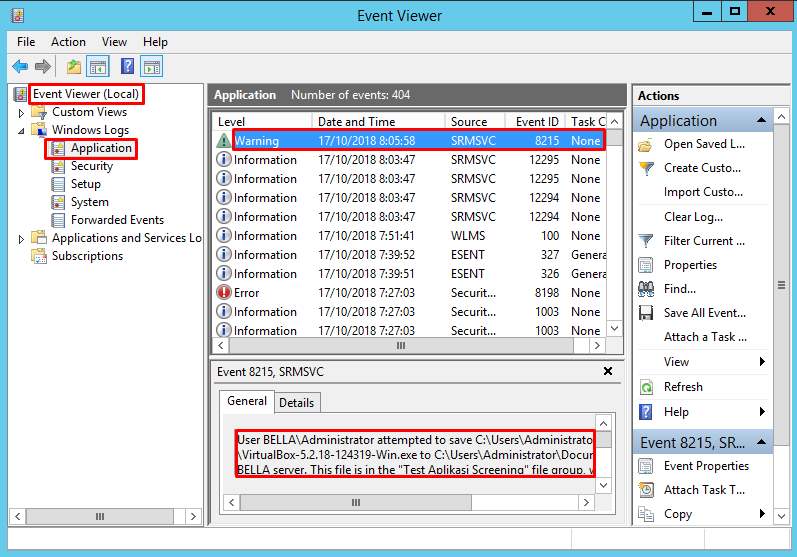Click the Custom Views folder icon
The width and height of the screenshot is (797, 557).
pyautogui.click(x=39, y=112)
